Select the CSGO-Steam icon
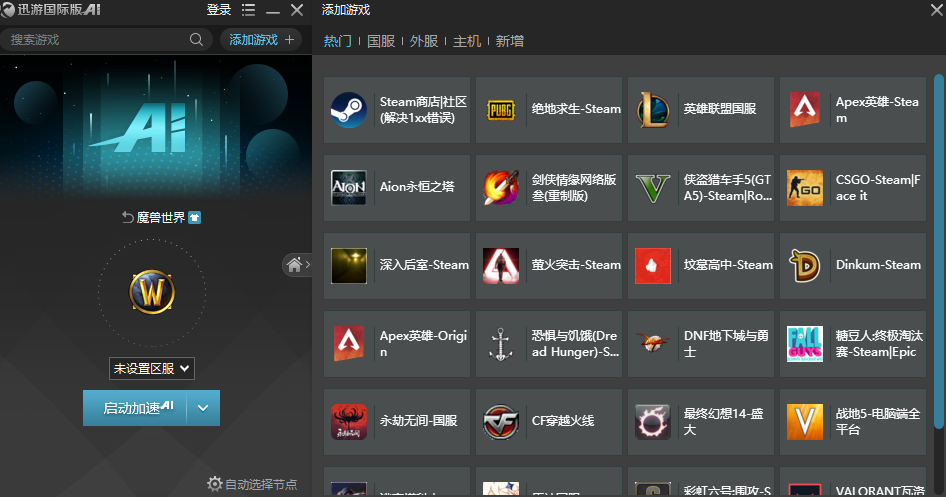 (x=805, y=188)
